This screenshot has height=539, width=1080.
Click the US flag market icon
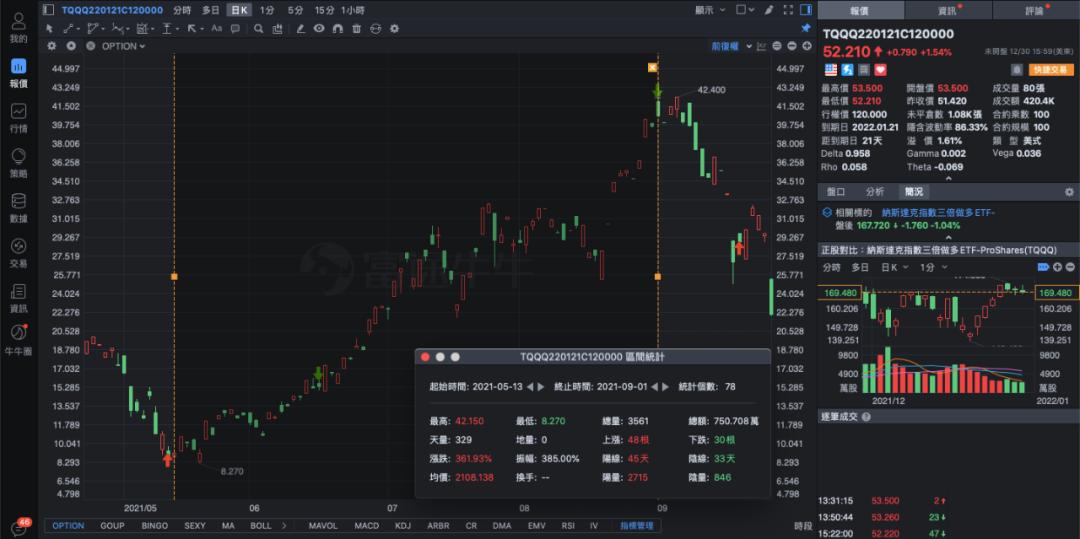tap(831, 70)
